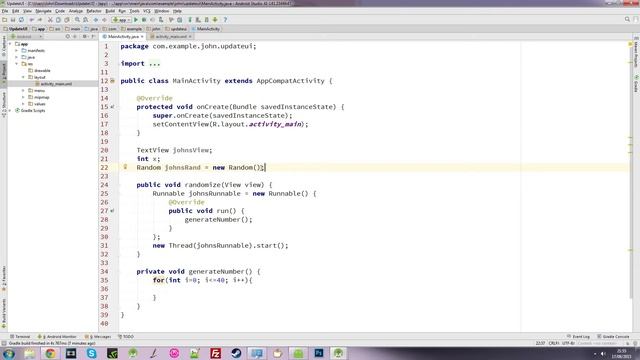Image resolution: width=640 pixels, height=360 pixels.
Task: Select the MainActivity.java editor tab
Action: pyautogui.click(x=123, y=36)
